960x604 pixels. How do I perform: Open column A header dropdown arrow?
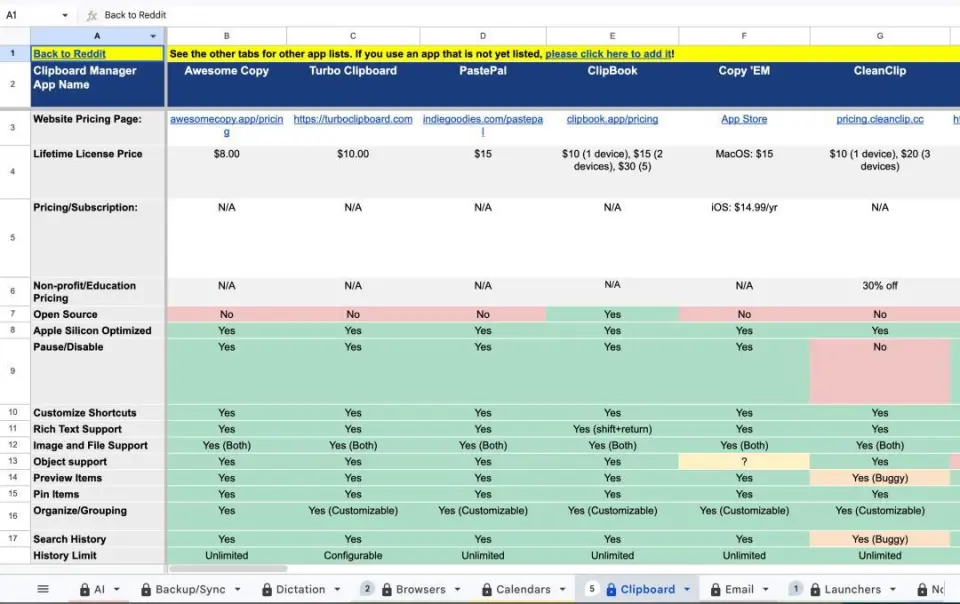click(153, 36)
